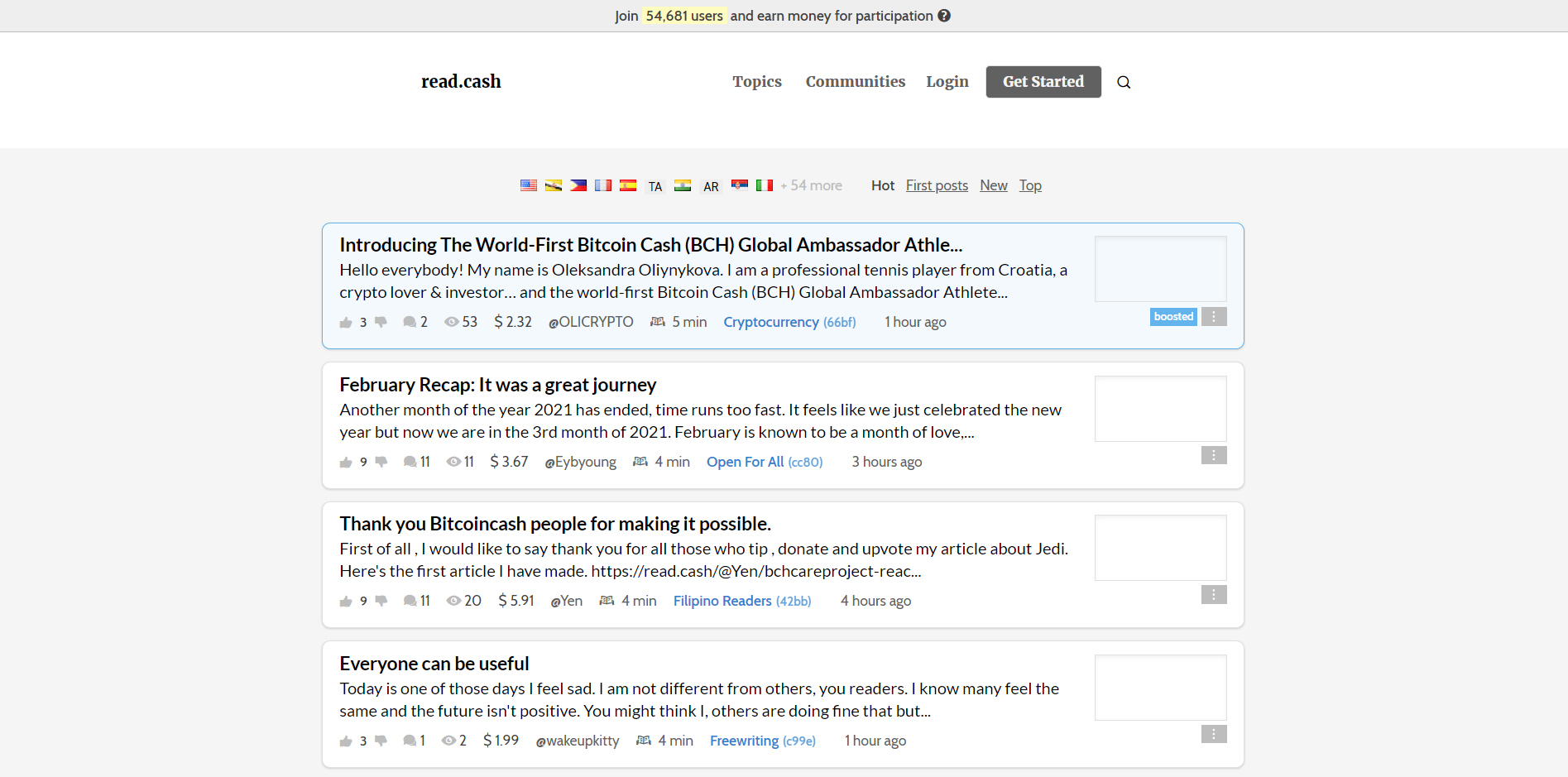The width and height of the screenshot is (1568, 777).
Task: Open the Freewriting (c99e) community
Action: click(763, 741)
